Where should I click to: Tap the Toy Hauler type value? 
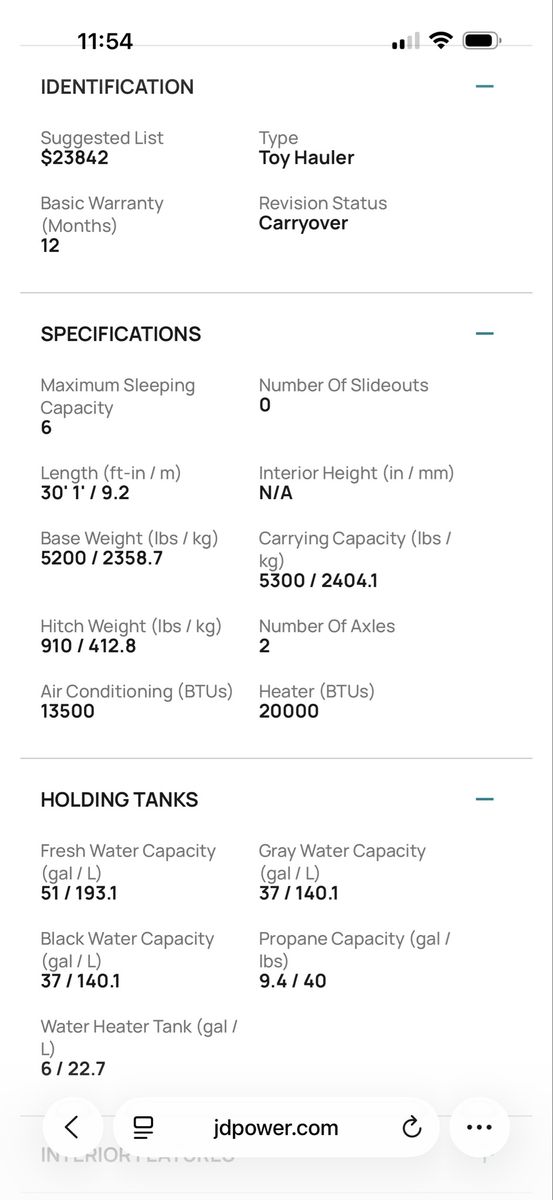[x=306, y=158]
